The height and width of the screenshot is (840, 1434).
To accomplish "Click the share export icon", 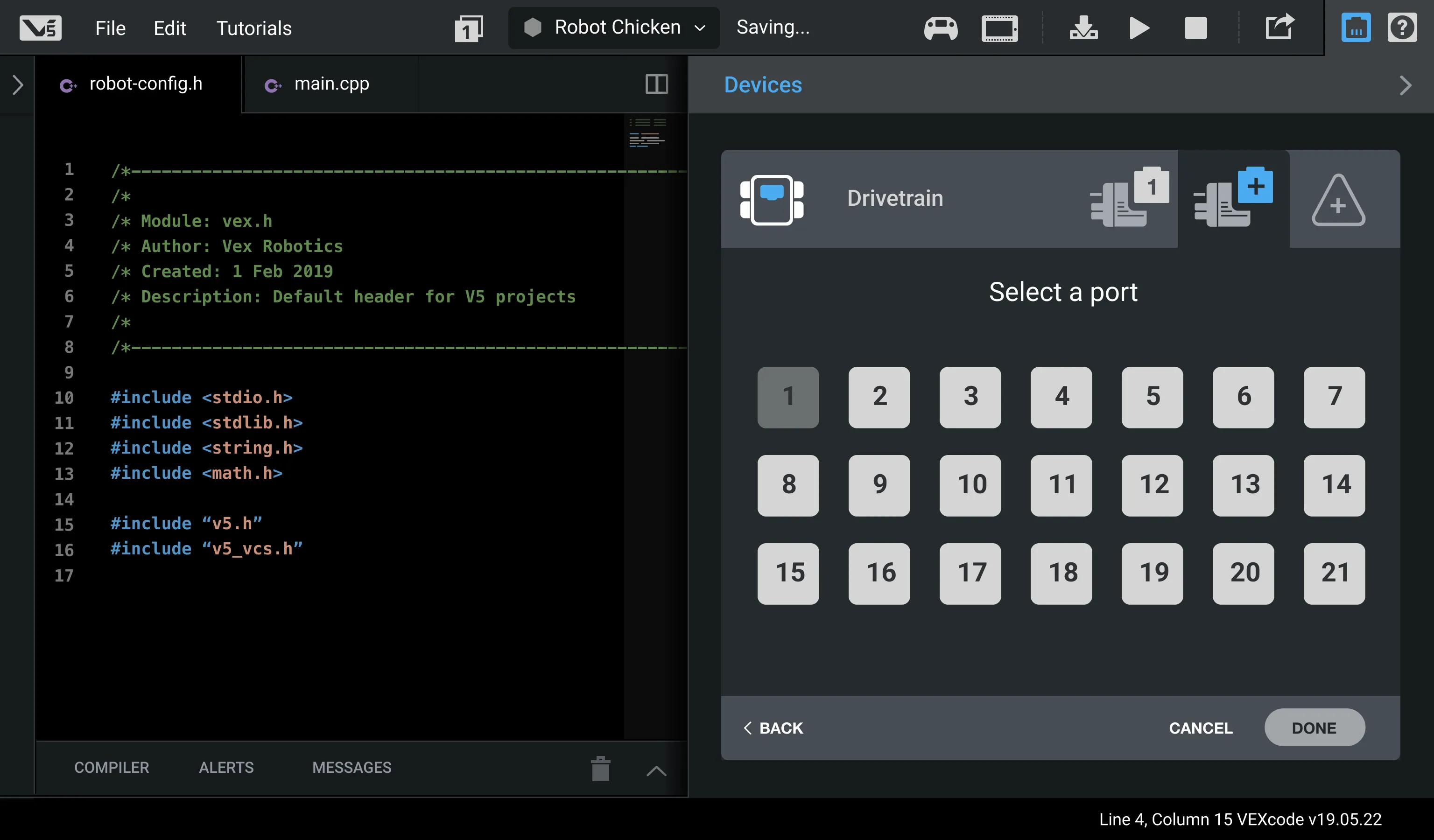I will (1279, 27).
